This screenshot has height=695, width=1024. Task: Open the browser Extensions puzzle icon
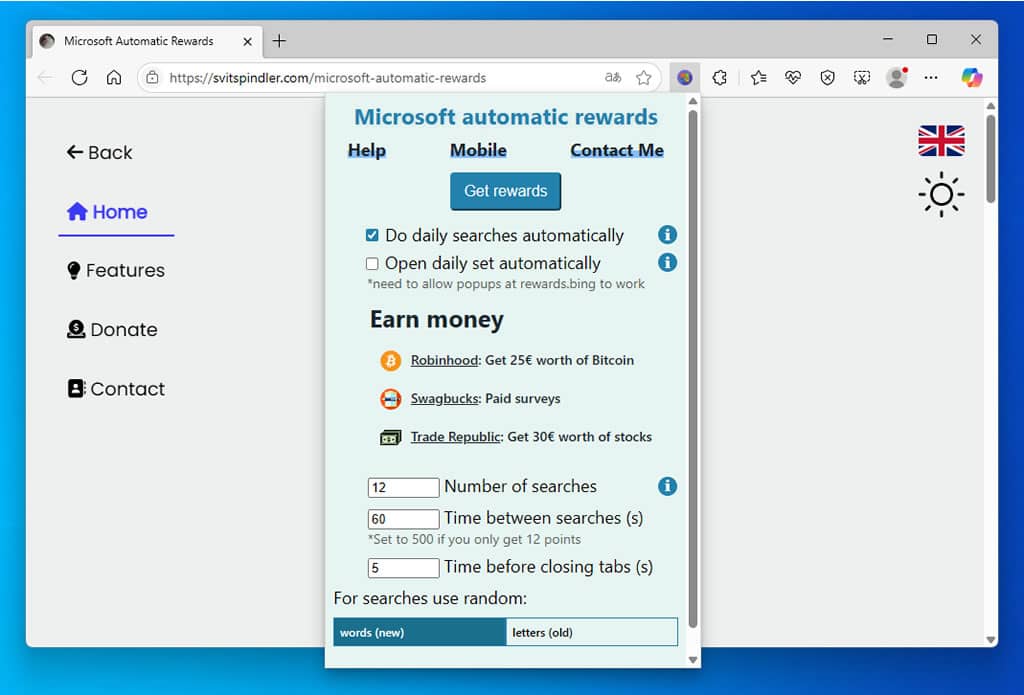(719, 78)
